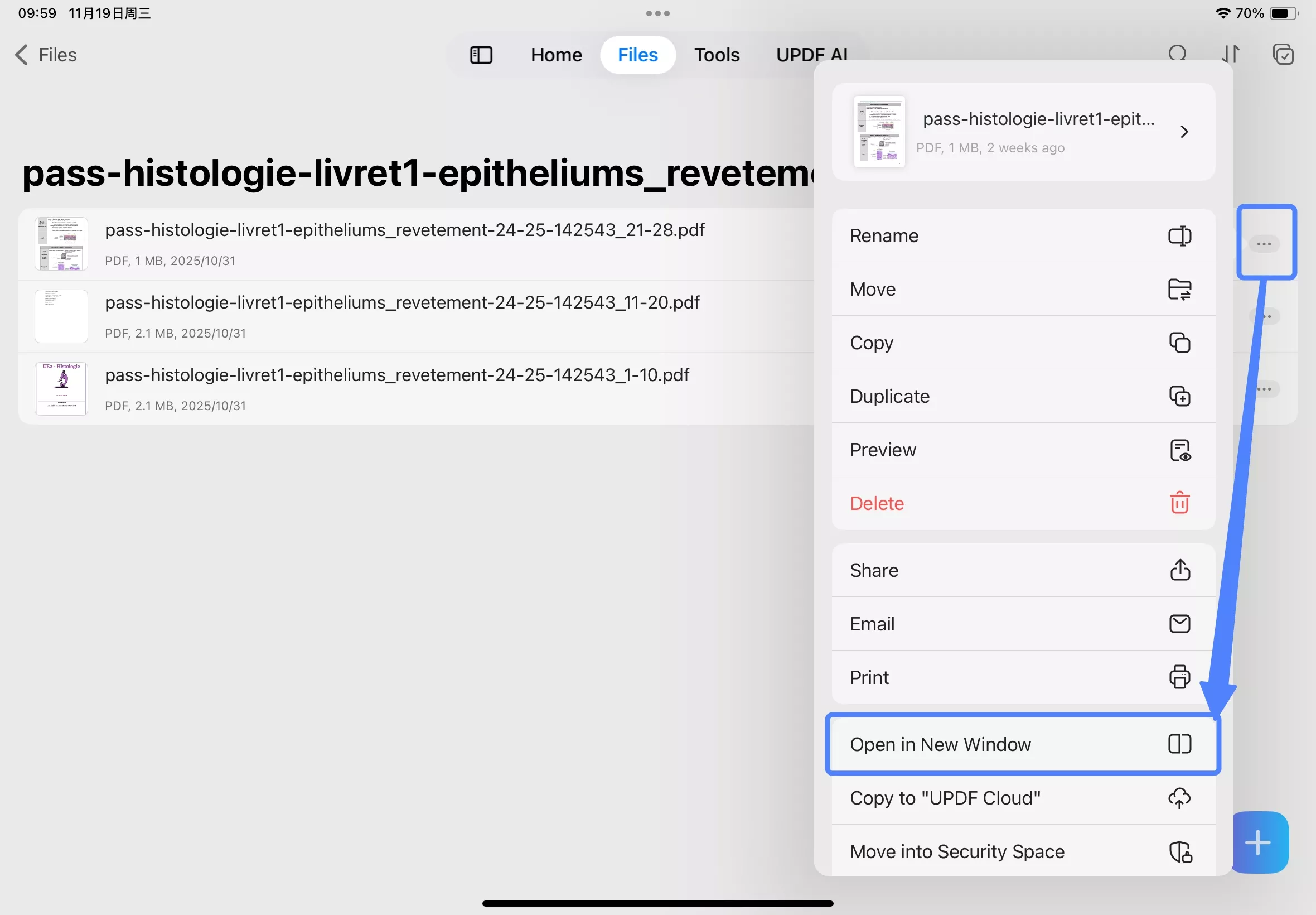The image size is (1316, 915).
Task: Switch to the Tools tab
Action: (717, 55)
